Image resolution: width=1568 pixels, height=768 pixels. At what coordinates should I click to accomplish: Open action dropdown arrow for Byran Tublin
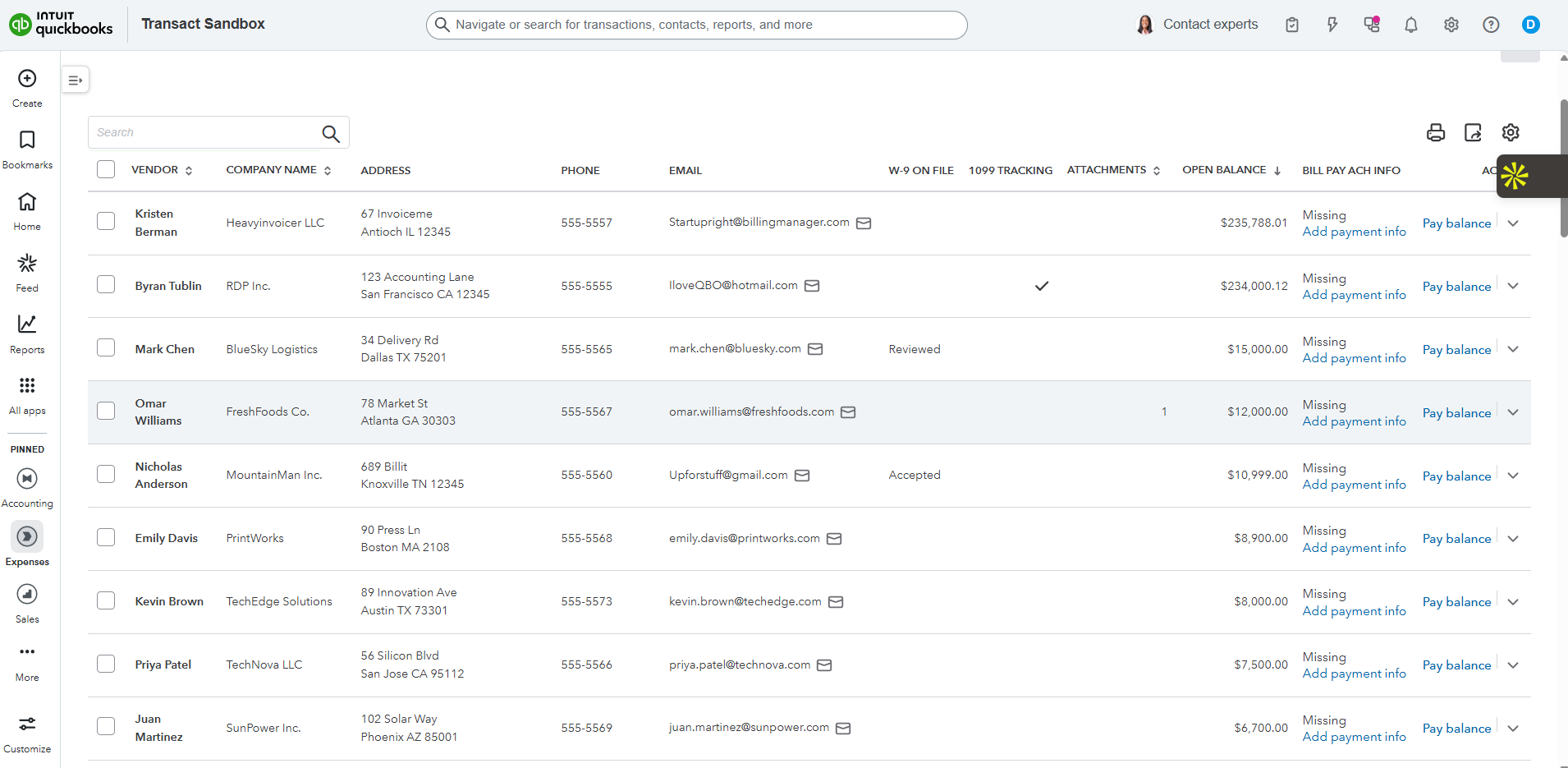pos(1513,286)
